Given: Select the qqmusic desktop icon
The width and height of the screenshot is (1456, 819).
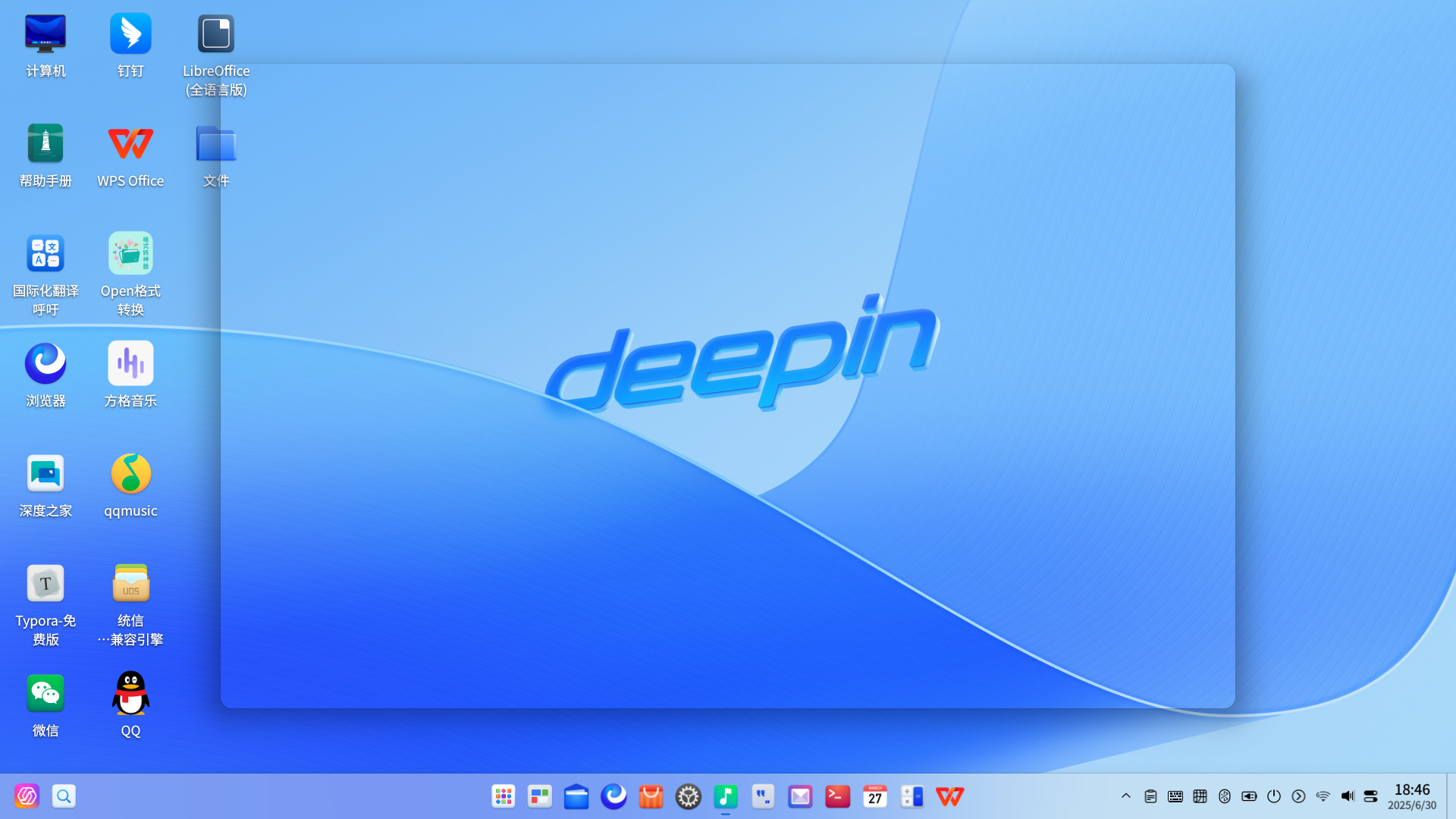Looking at the screenshot, I should point(130,473).
